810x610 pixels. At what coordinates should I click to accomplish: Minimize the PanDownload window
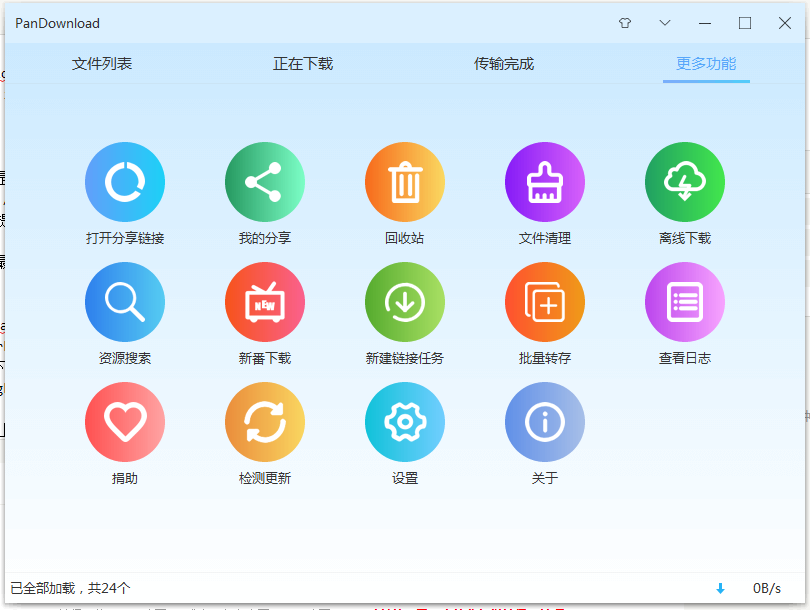pyautogui.click(x=705, y=23)
